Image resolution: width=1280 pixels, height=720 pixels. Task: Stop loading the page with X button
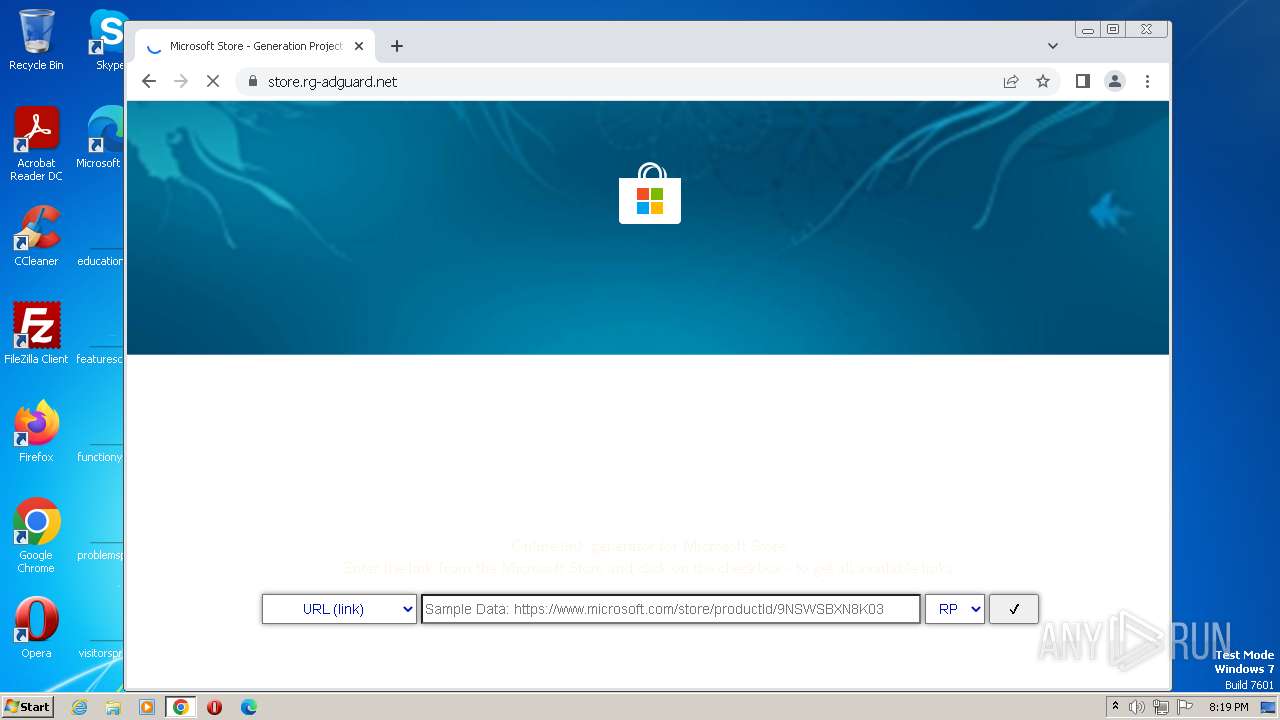point(213,82)
